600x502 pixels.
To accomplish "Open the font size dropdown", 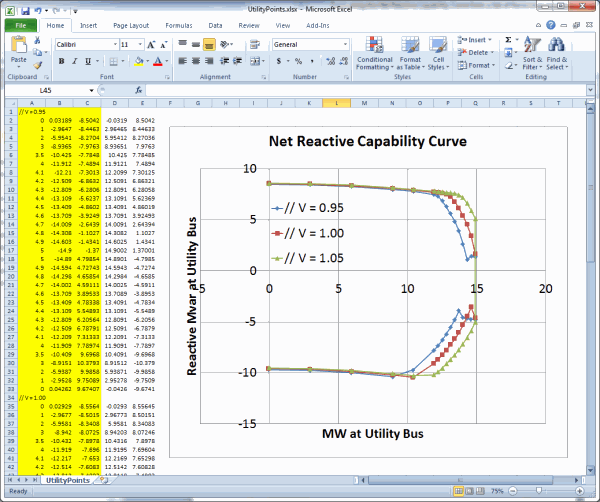I will pyautogui.click(x=140, y=44).
